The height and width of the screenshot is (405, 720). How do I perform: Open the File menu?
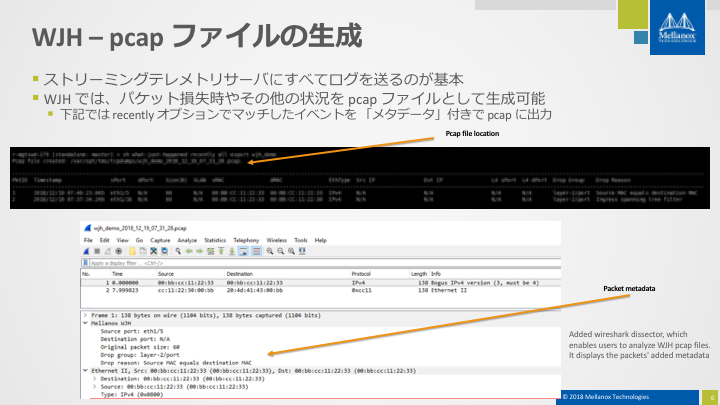coord(88,240)
